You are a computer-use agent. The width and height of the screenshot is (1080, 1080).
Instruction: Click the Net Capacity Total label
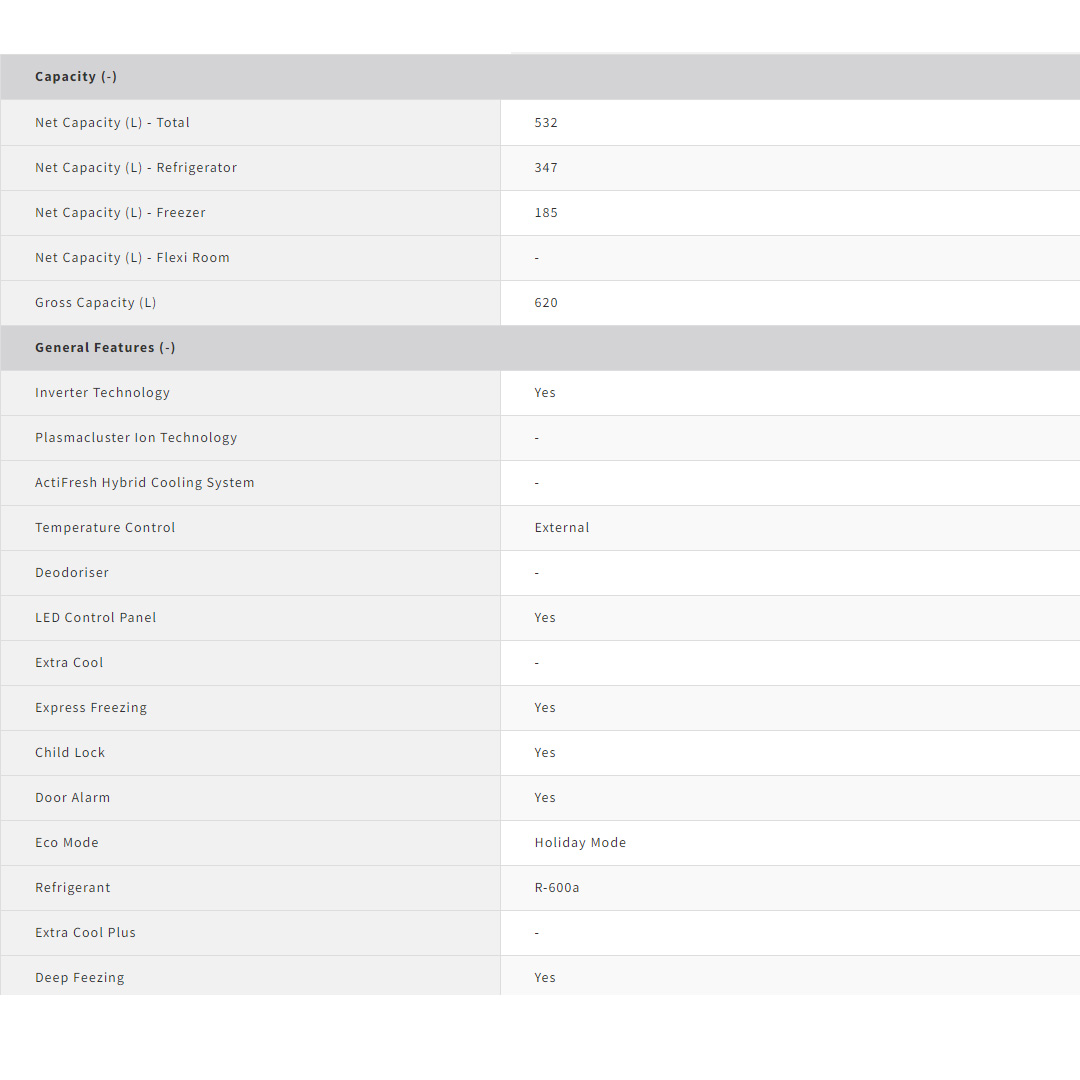pos(112,123)
